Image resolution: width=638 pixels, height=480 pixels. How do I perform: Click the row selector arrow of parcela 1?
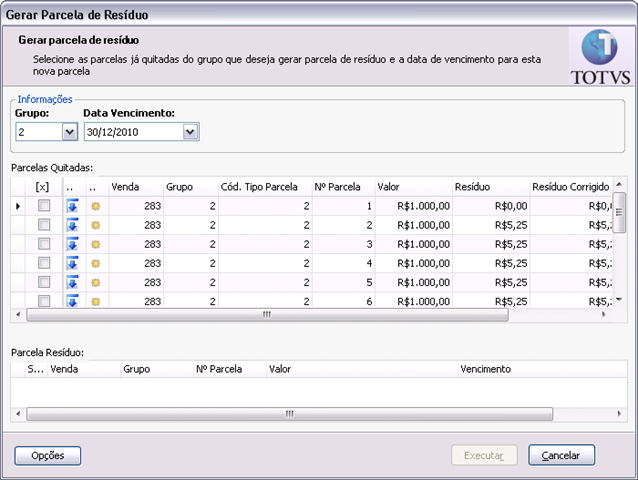[18, 206]
